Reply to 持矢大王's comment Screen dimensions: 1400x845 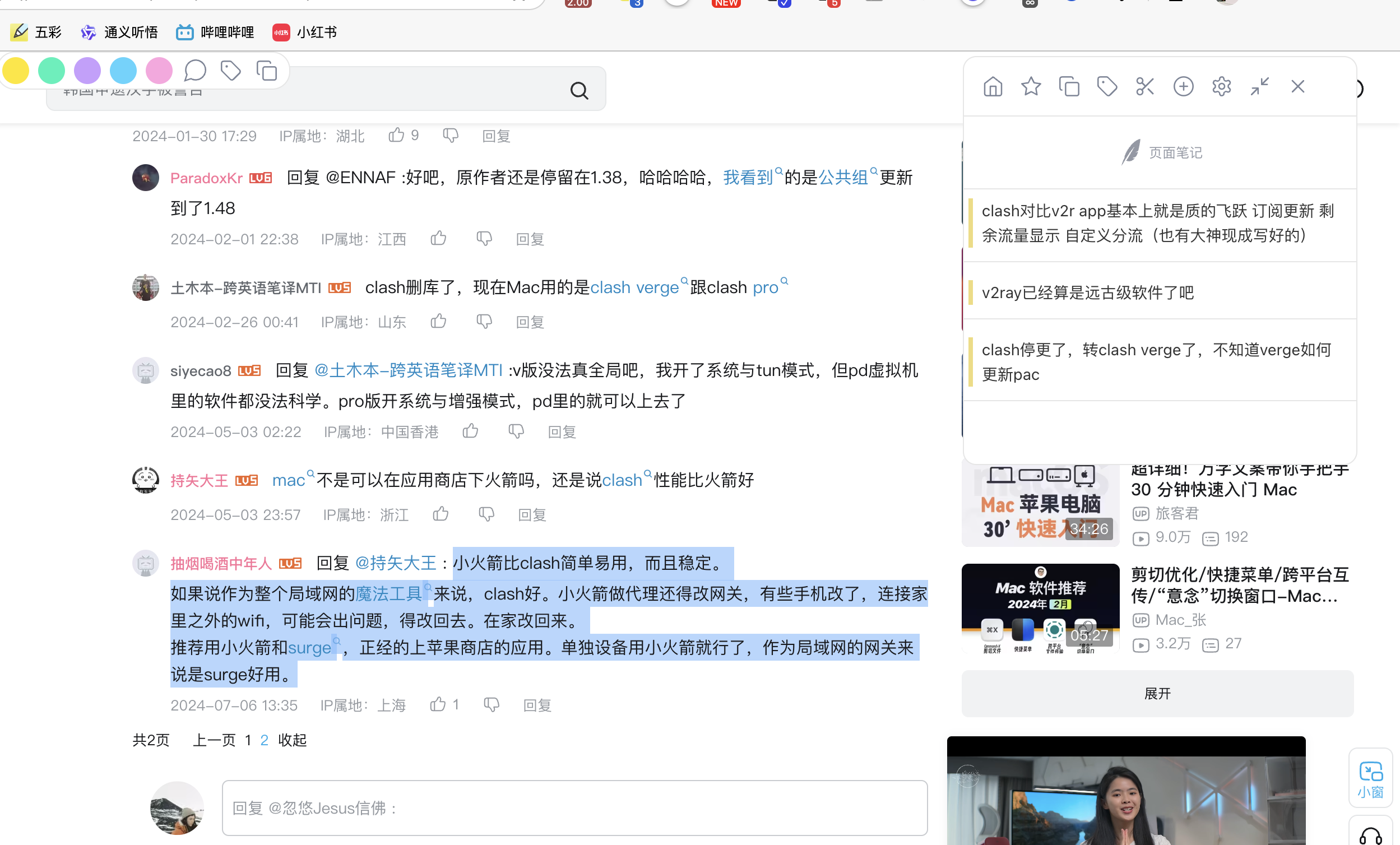point(532,515)
